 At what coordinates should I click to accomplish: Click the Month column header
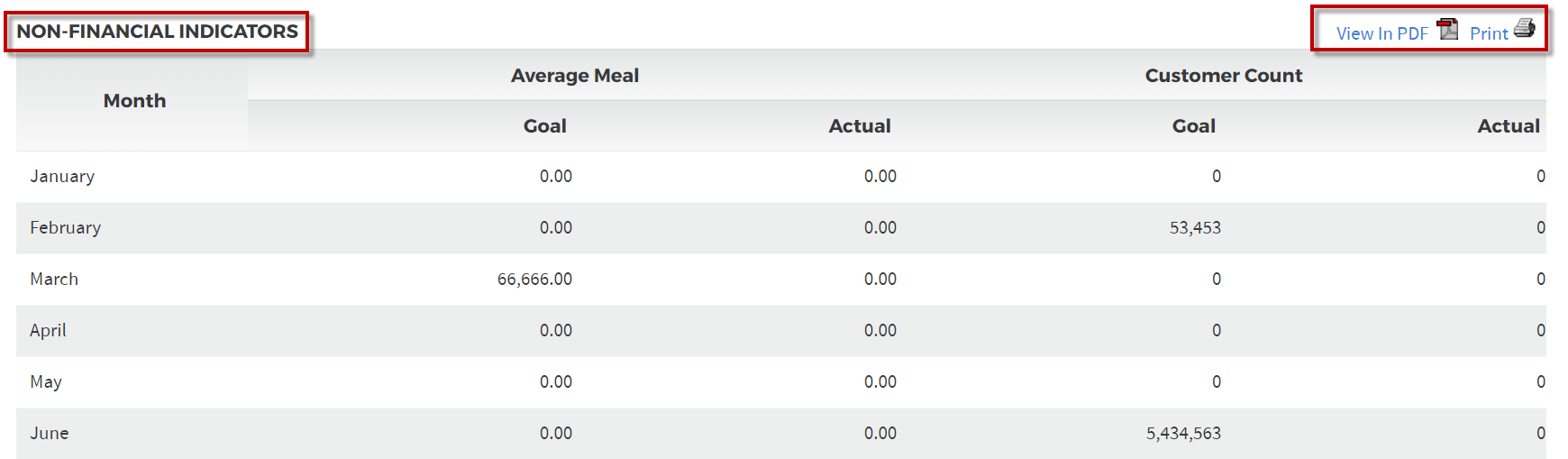pyautogui.click(x=135, y=101)
